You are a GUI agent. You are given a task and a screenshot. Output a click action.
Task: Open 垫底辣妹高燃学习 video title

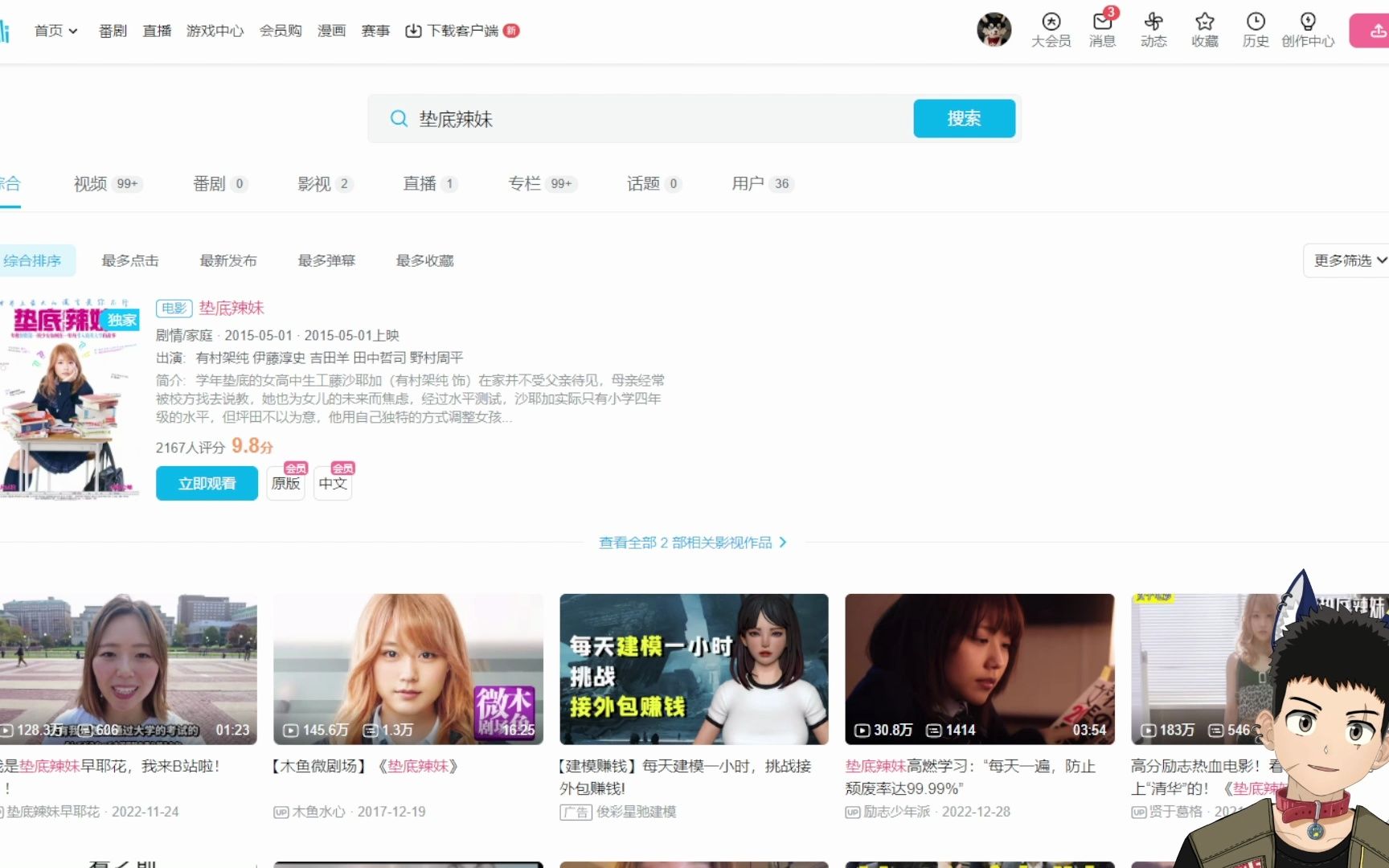point(970,777)
